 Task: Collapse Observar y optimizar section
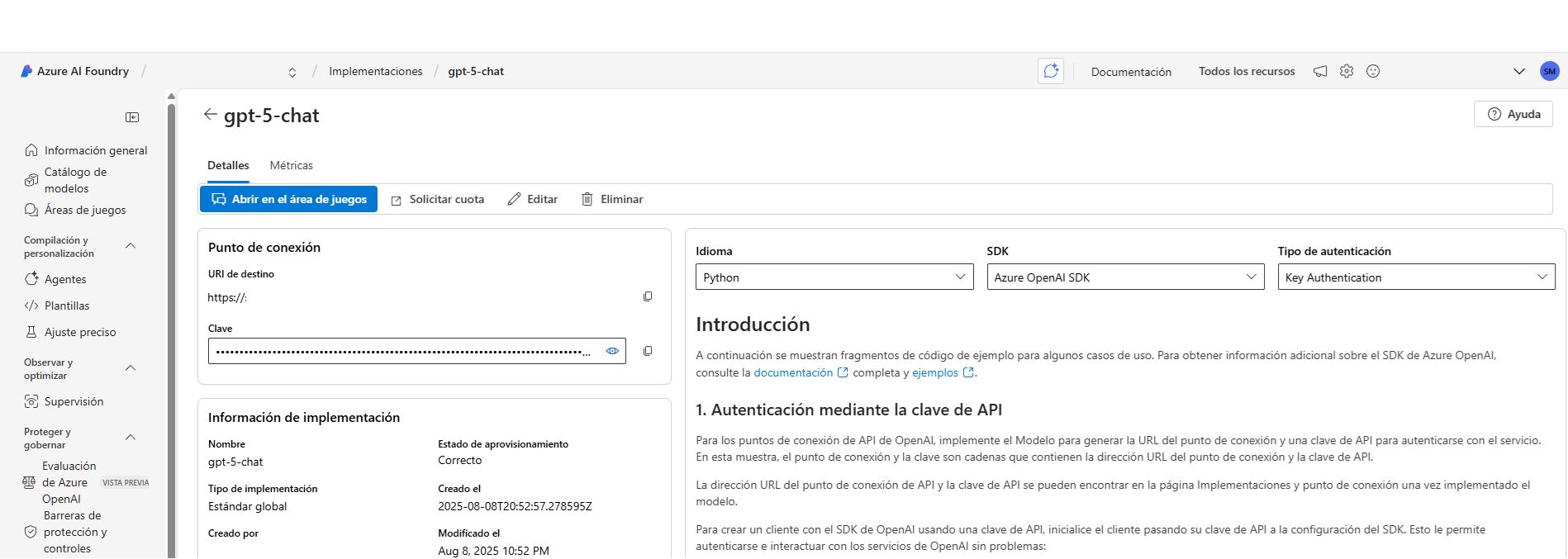[131, 368]
